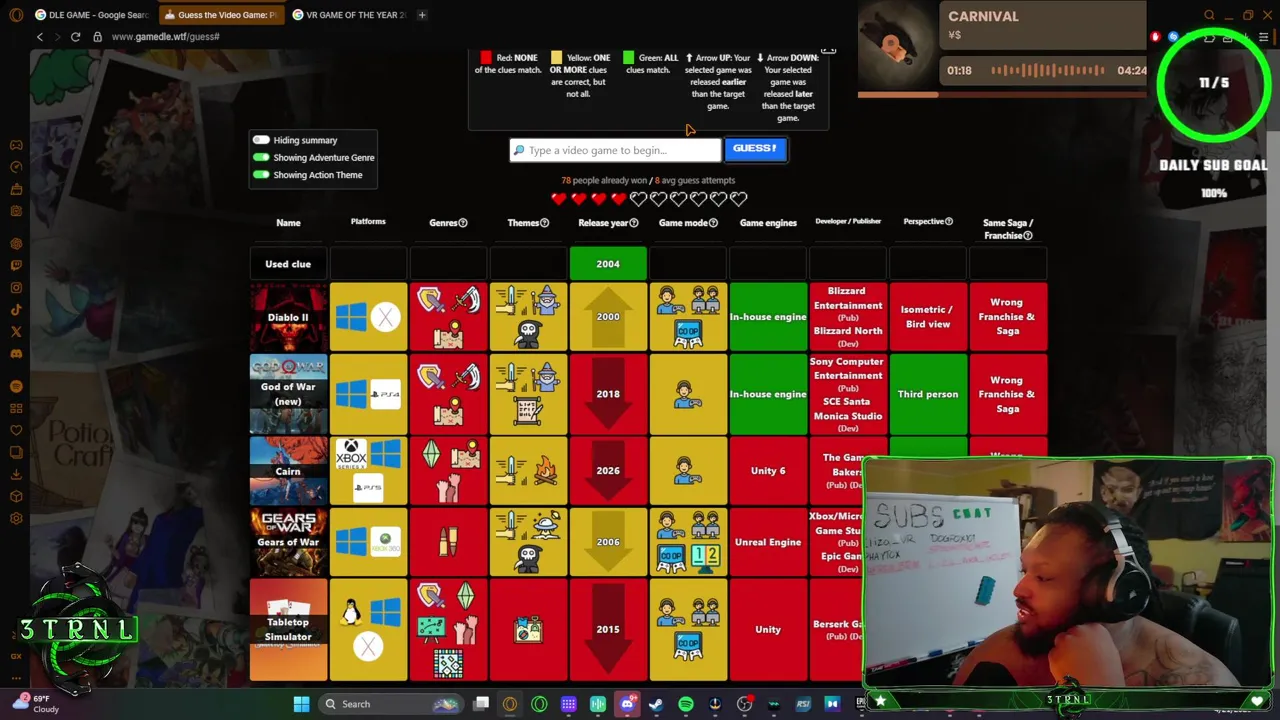Open Instagram panel in sidebar
The height and width of the screenshot is (720, 1280).
click(16, 287)
